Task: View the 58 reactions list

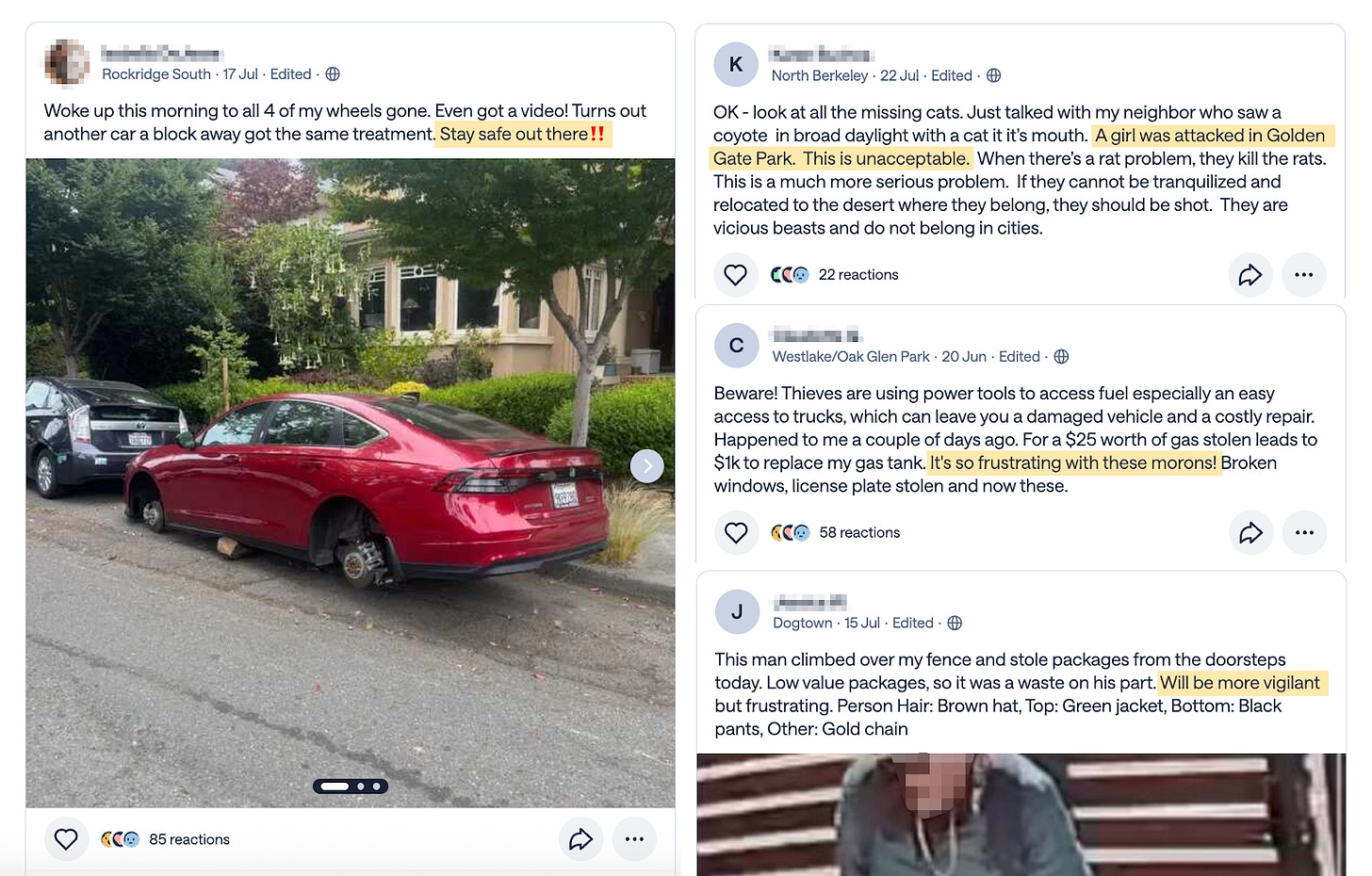Action: coord(859,533)
